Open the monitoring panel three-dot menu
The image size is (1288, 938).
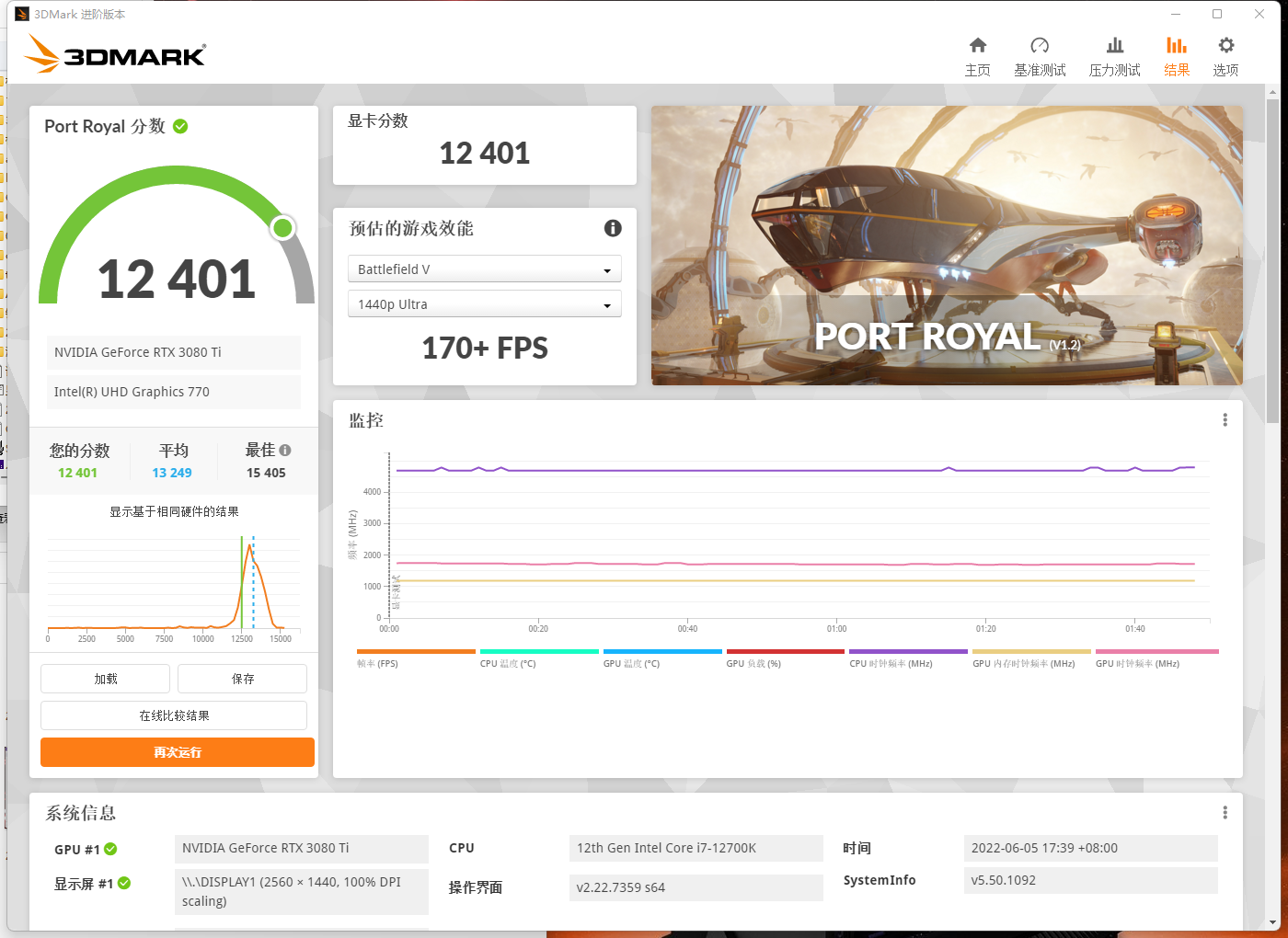point(1225,420)
